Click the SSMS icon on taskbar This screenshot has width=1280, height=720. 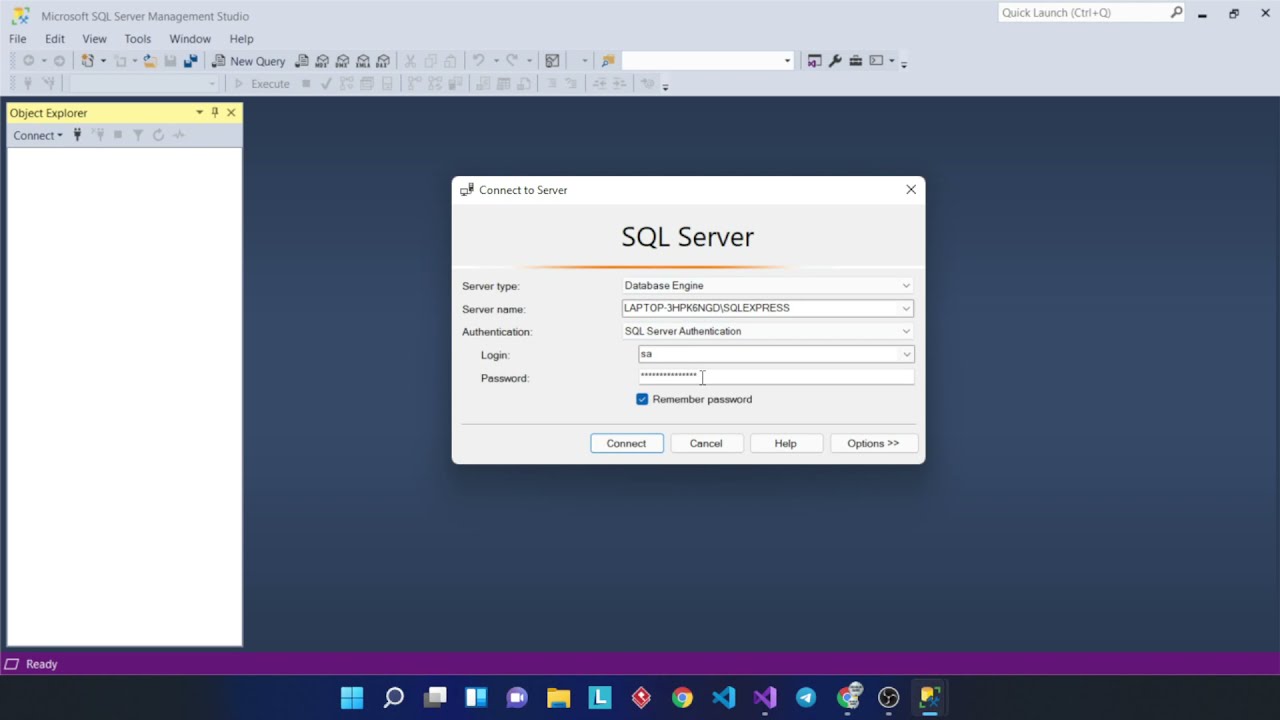point(930,698)
